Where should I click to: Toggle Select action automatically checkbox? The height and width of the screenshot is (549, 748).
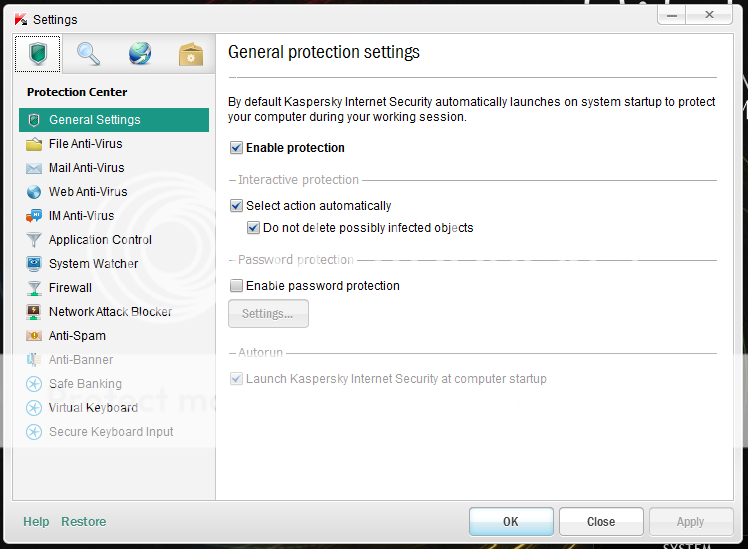tap(236, 206)
